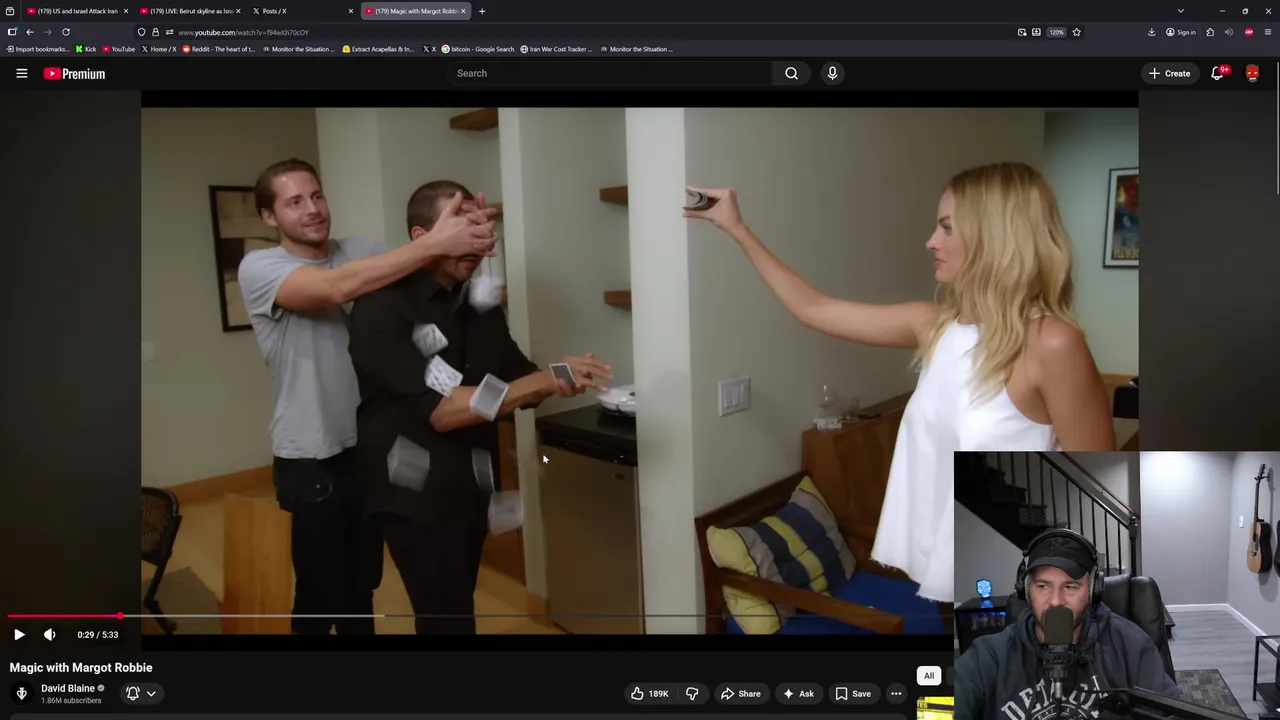Open Extract Acapellas bookmark

click(378, 49)
